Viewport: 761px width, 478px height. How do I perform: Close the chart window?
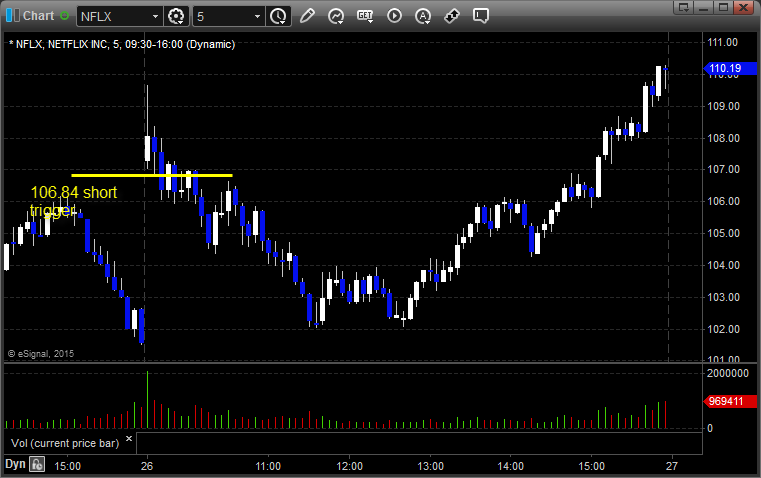pos(743,7)
